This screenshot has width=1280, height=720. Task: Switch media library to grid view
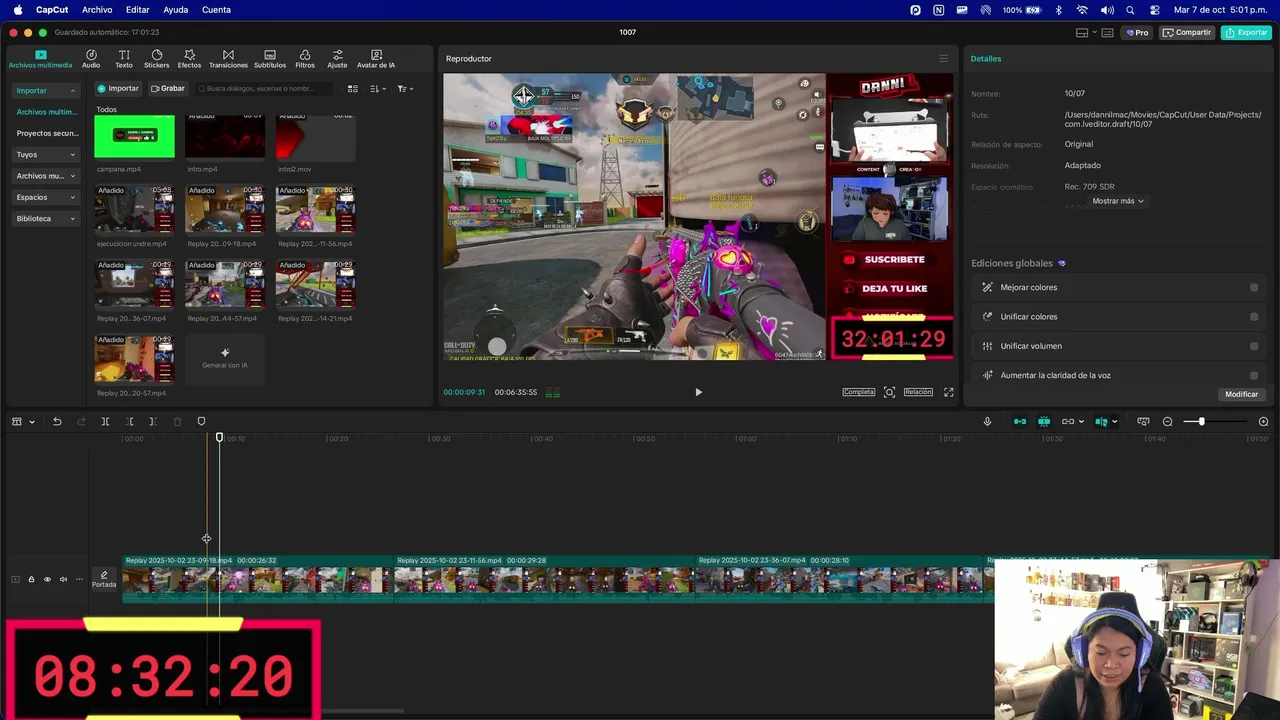tap(352, 89)
